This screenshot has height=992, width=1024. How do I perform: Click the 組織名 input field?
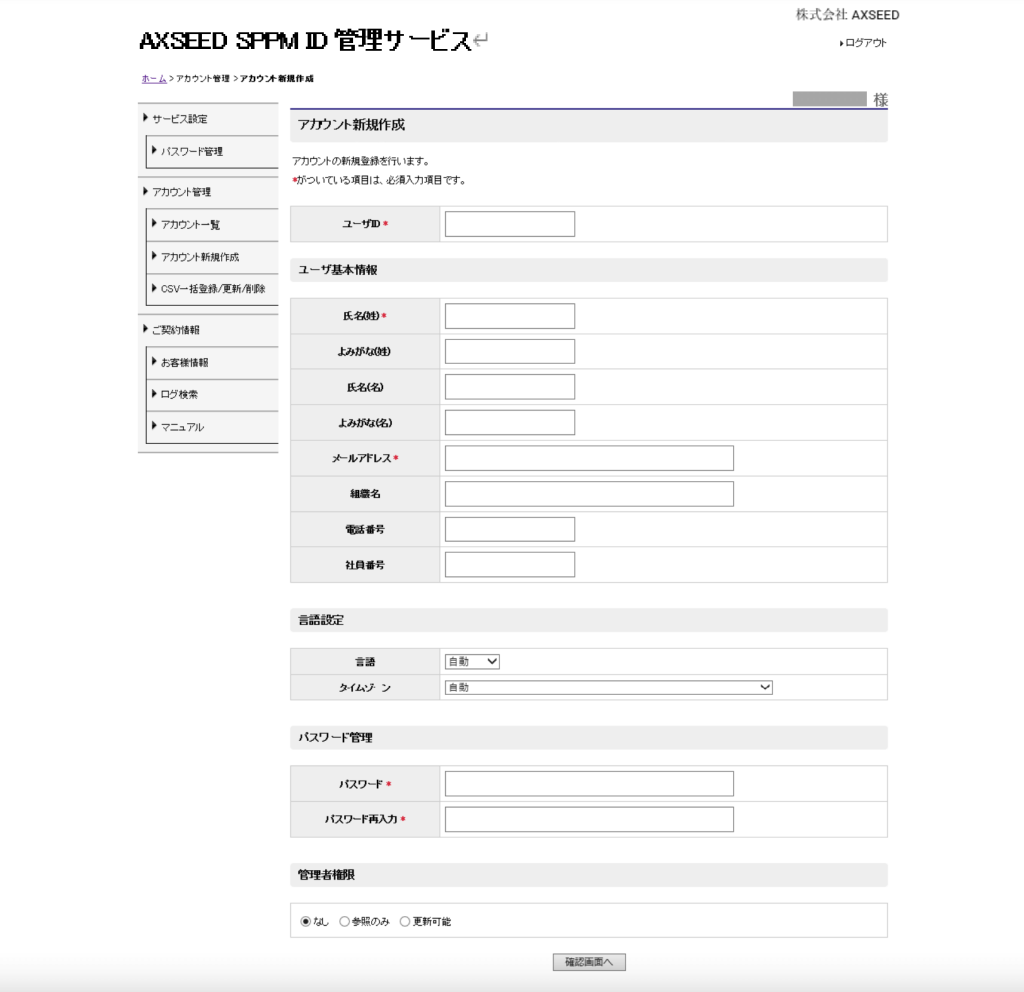tap(589, 494)
